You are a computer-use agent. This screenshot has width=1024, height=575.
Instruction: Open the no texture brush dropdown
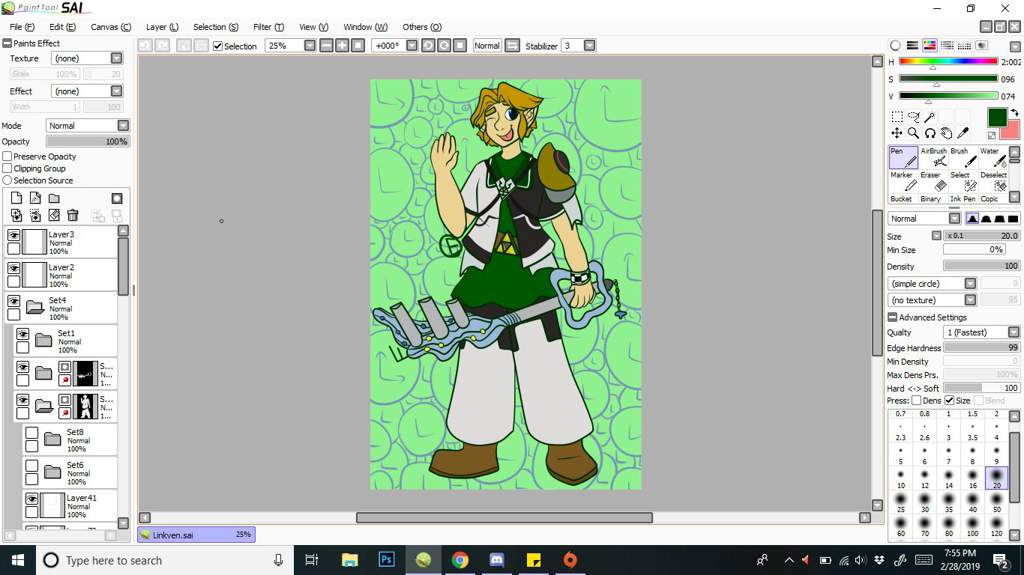coord(970,300)
